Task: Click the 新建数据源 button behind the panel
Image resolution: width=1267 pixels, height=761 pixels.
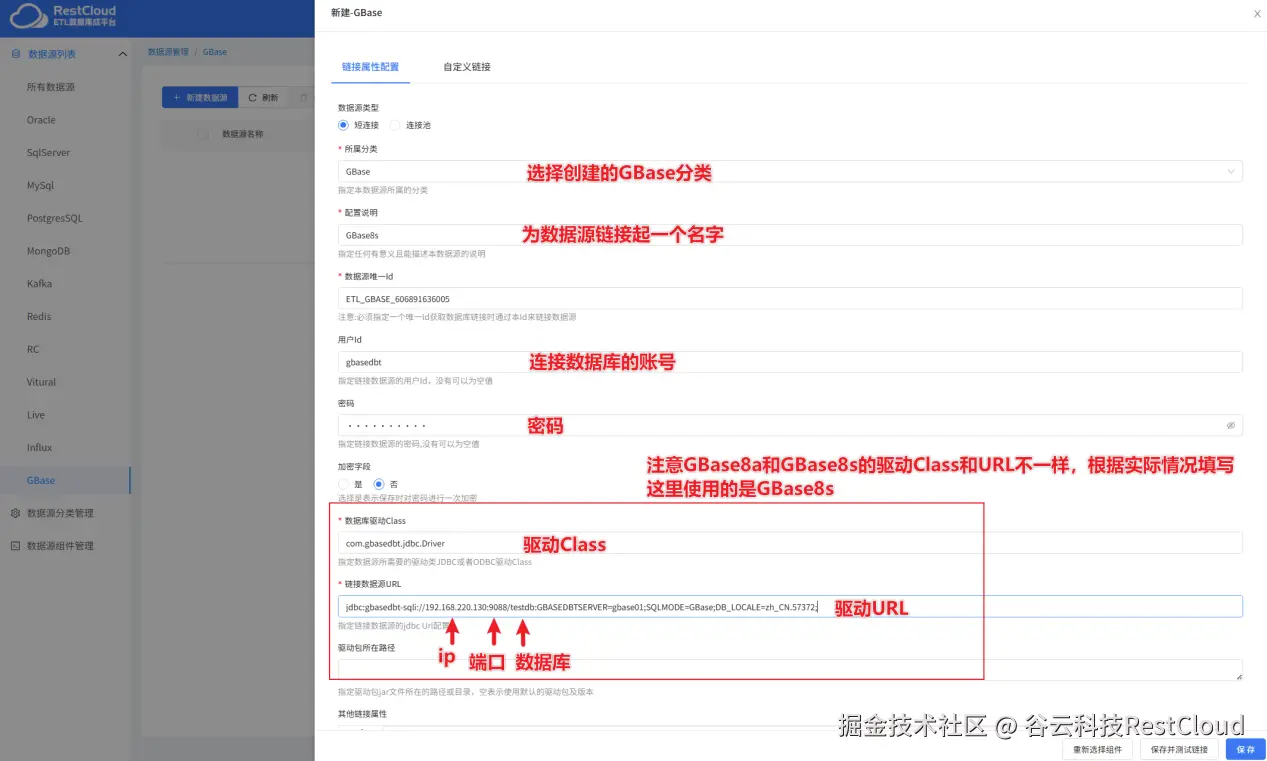Action: coord(200,97)
